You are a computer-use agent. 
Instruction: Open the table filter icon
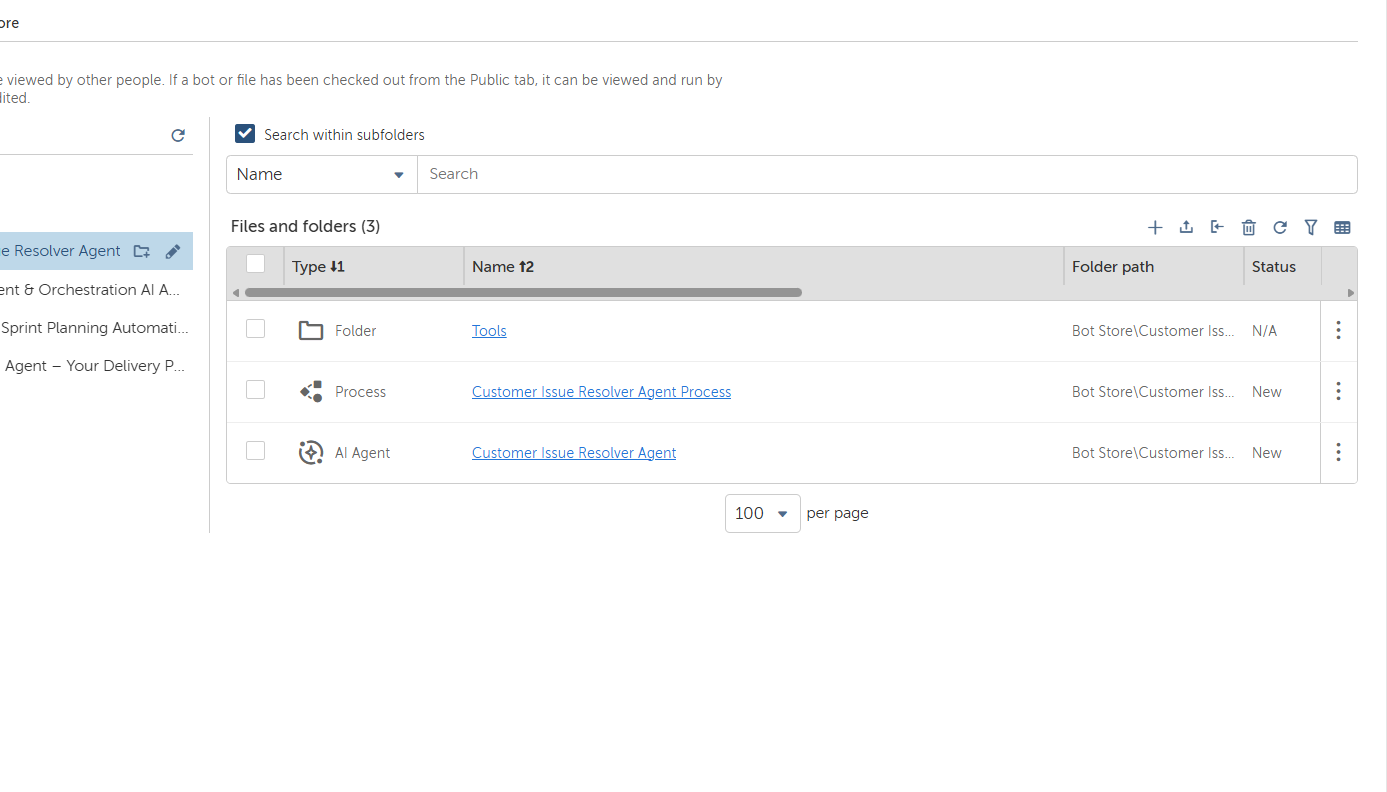tap(1311, 228)
